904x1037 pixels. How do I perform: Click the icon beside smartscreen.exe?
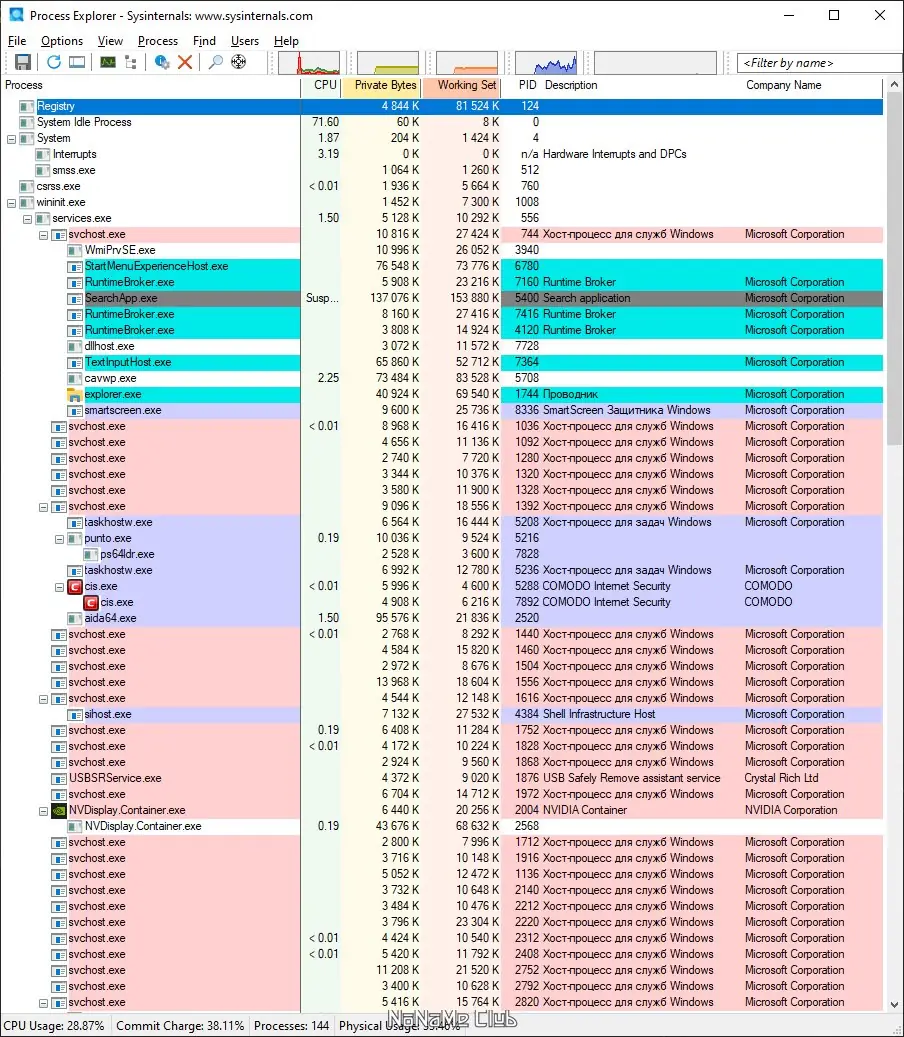tap(75, 411)
